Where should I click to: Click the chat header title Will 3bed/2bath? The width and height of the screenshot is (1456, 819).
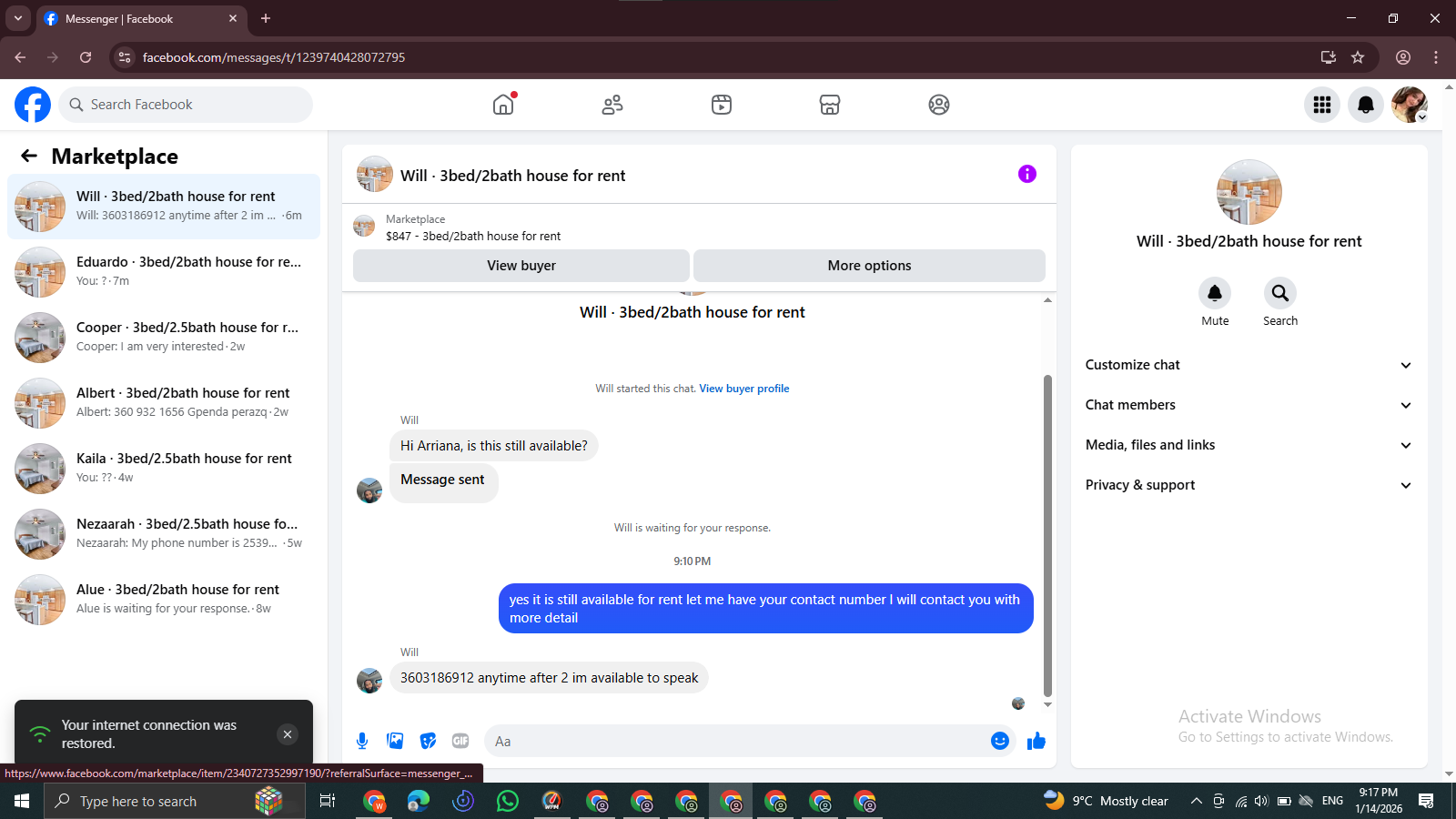coord(512,176)
